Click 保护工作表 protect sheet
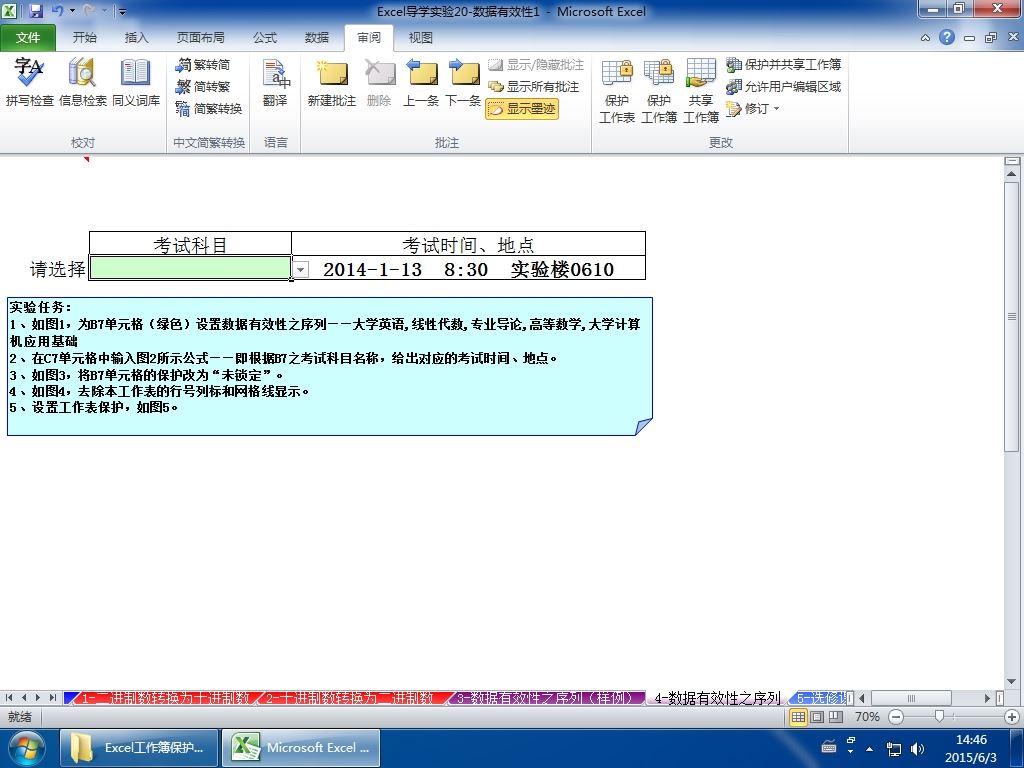 [617, 91]
